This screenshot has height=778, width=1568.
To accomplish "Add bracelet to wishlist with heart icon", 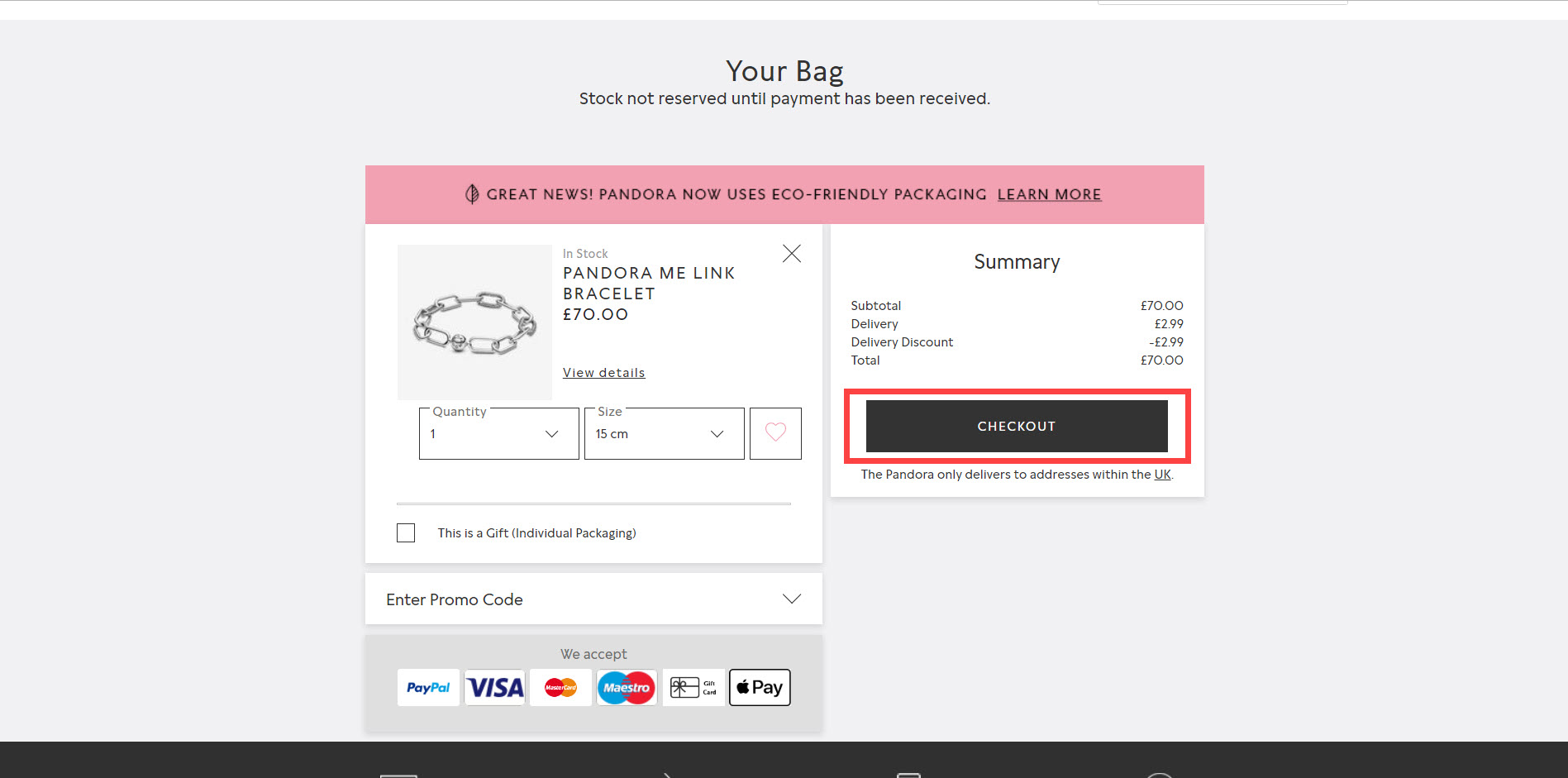I will click(x=775, y=432).
